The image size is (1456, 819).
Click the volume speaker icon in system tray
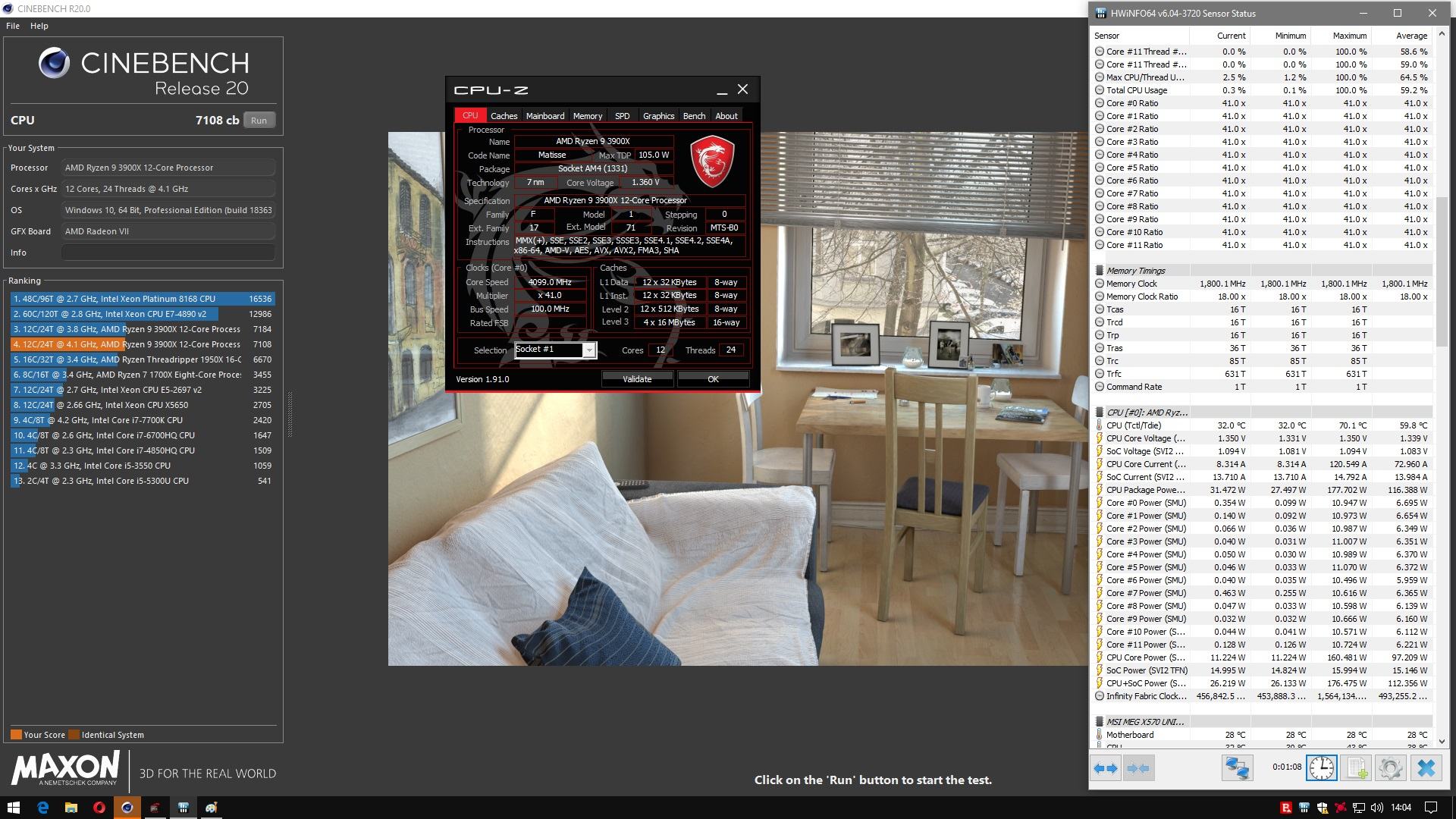[x=1377, y=808]
